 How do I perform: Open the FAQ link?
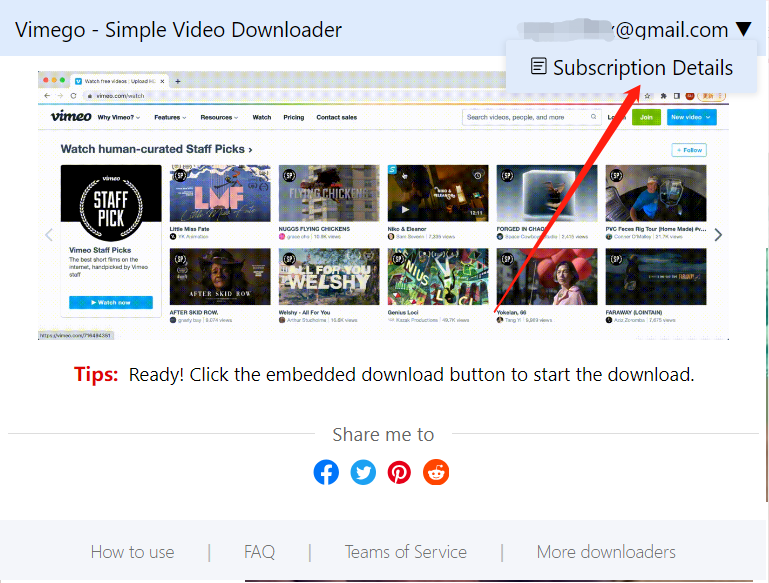pyautogui.click(x=259, y=552)
